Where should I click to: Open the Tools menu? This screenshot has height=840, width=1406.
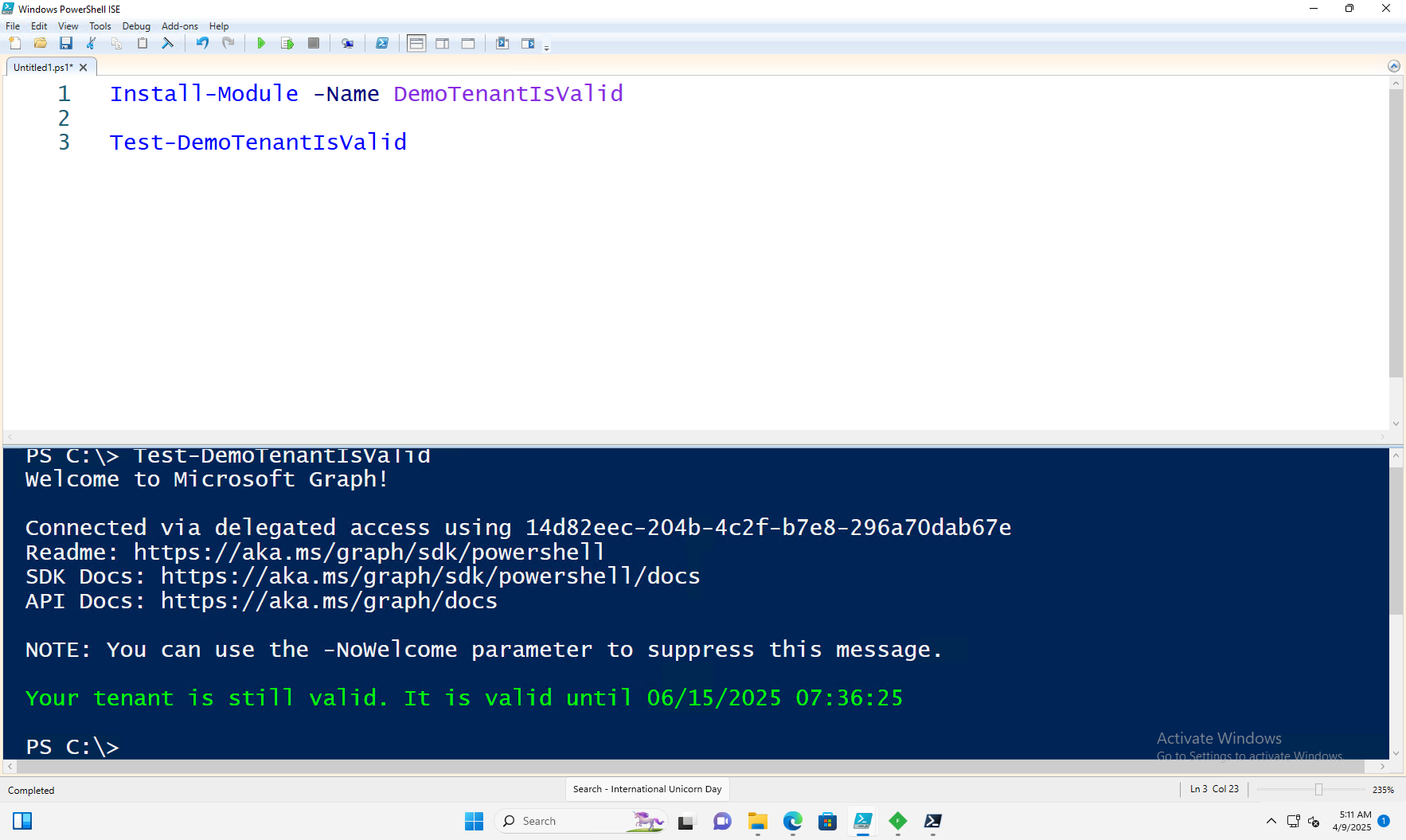coord(100,26)
